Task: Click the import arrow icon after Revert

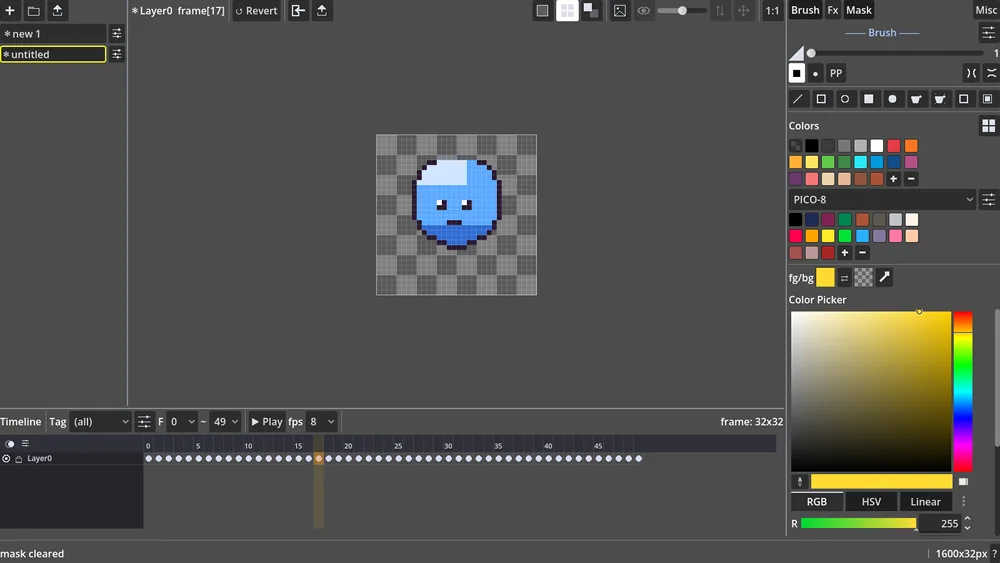Action: click(298, 10)
